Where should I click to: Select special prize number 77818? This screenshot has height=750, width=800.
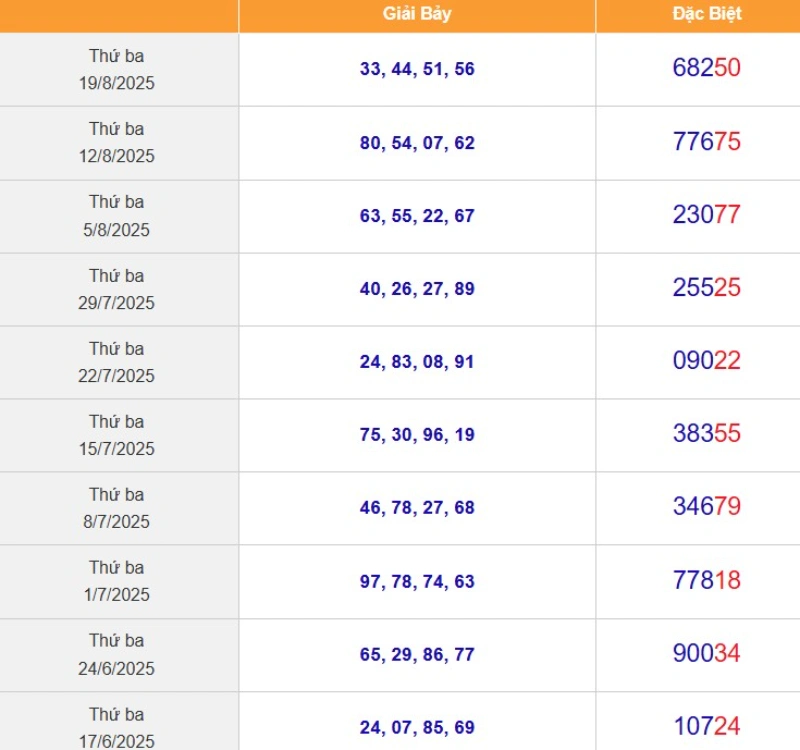click(x=706, y=580)
